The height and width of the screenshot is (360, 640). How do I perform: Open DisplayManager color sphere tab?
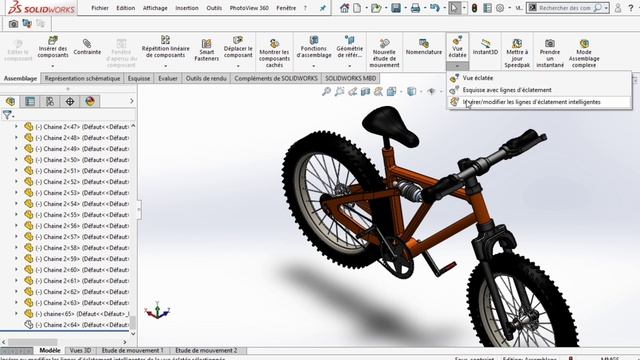pos(90,101)
